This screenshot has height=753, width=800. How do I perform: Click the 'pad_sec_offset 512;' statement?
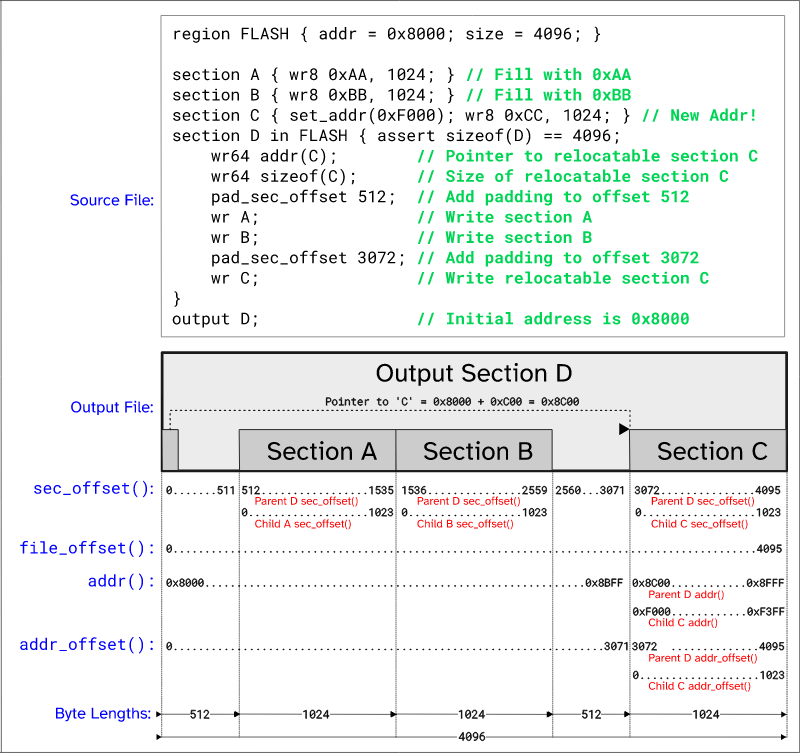[303, 197]
